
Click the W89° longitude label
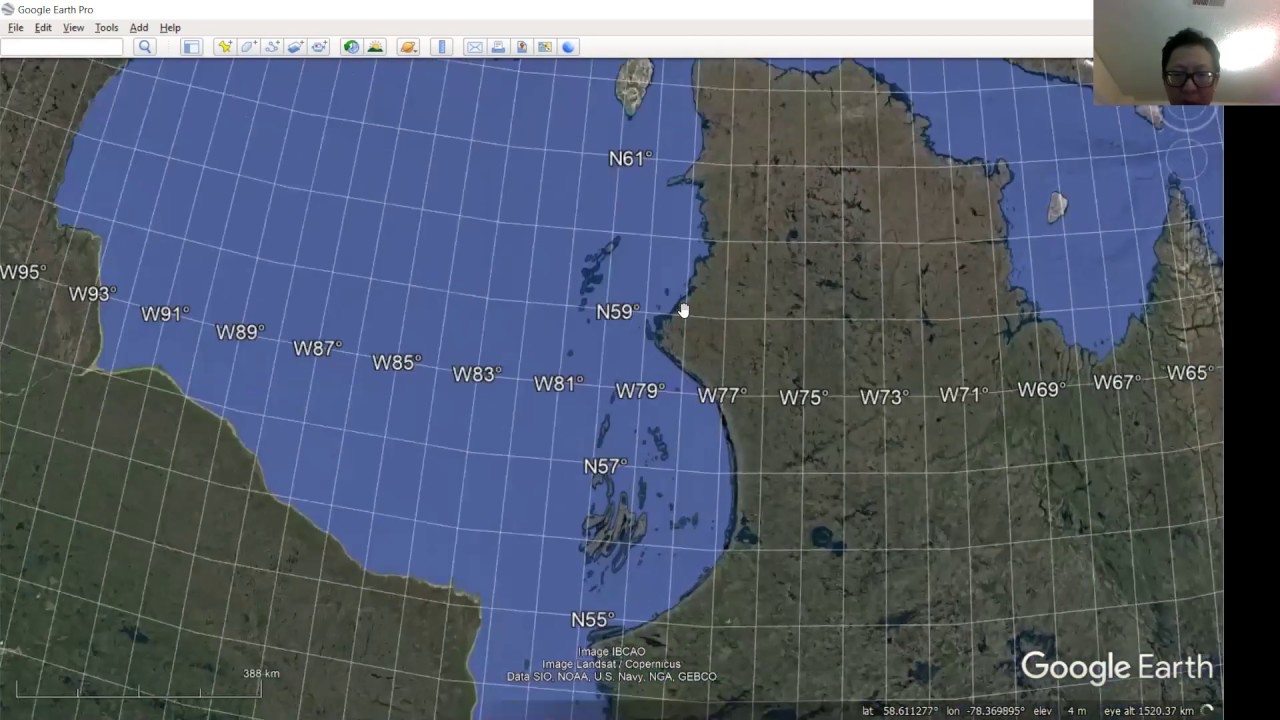(240, 332)
